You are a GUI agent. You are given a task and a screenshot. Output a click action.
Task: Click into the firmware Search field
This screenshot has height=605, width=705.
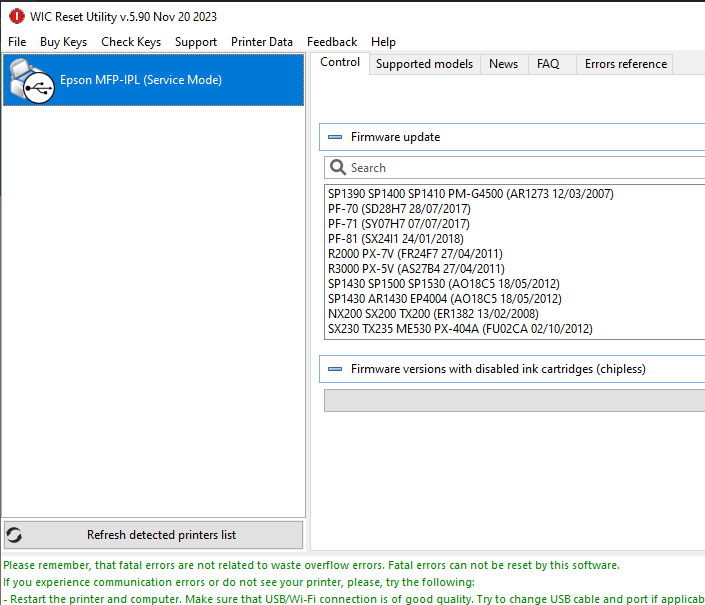[514, 168]
